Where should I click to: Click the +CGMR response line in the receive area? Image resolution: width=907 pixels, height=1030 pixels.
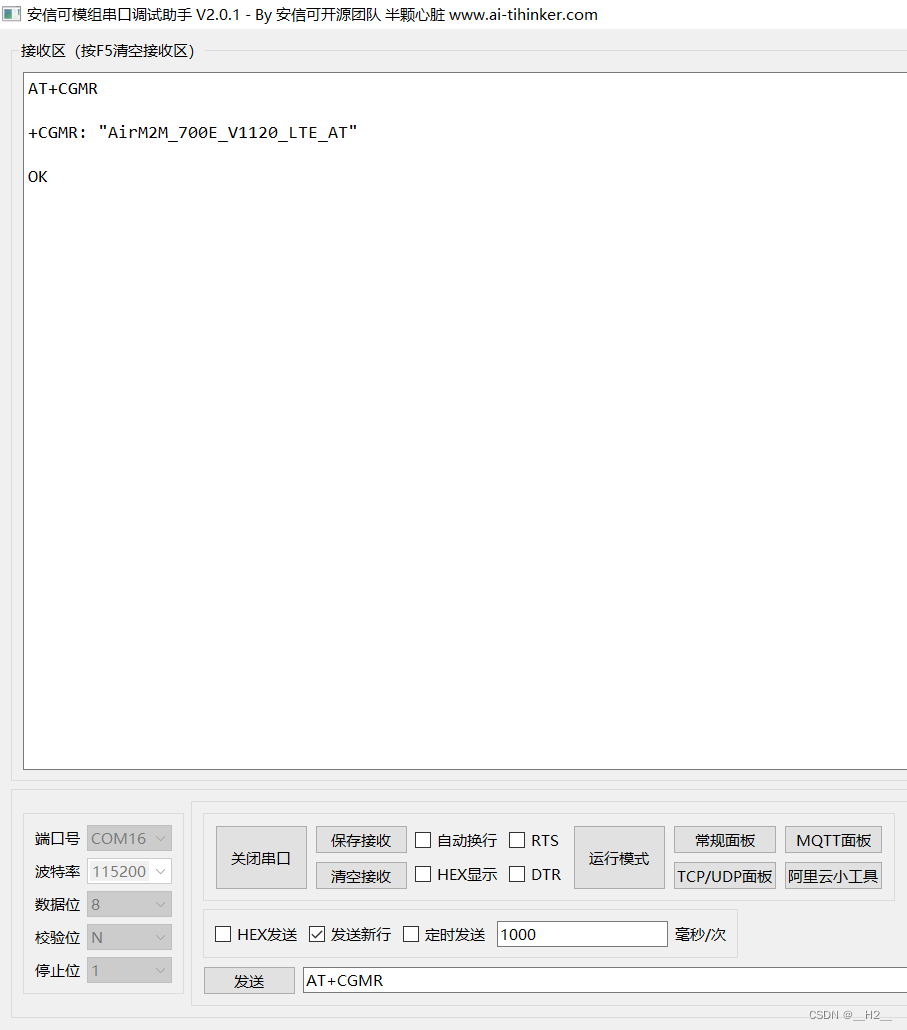tap(192, 133)
